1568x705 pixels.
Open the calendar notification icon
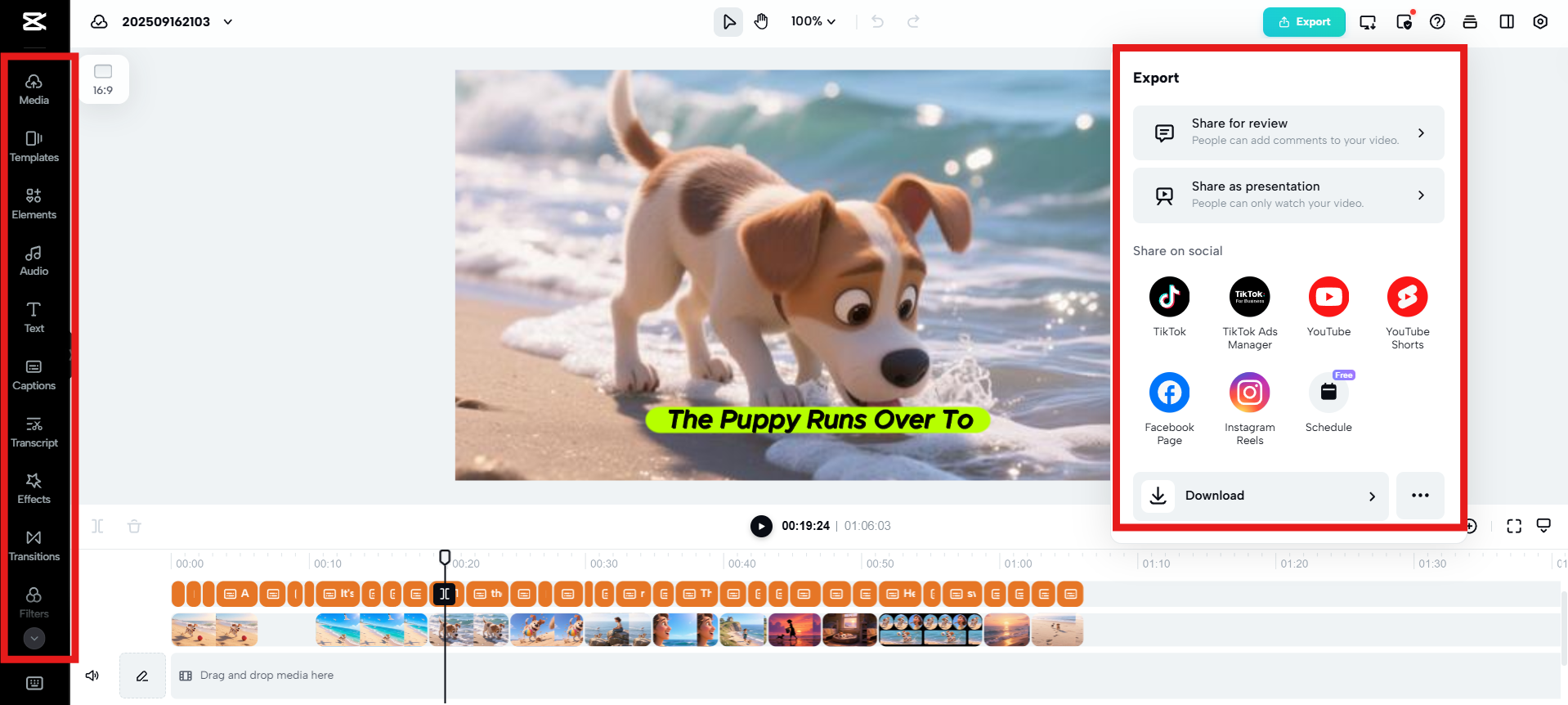(1404, 22)
